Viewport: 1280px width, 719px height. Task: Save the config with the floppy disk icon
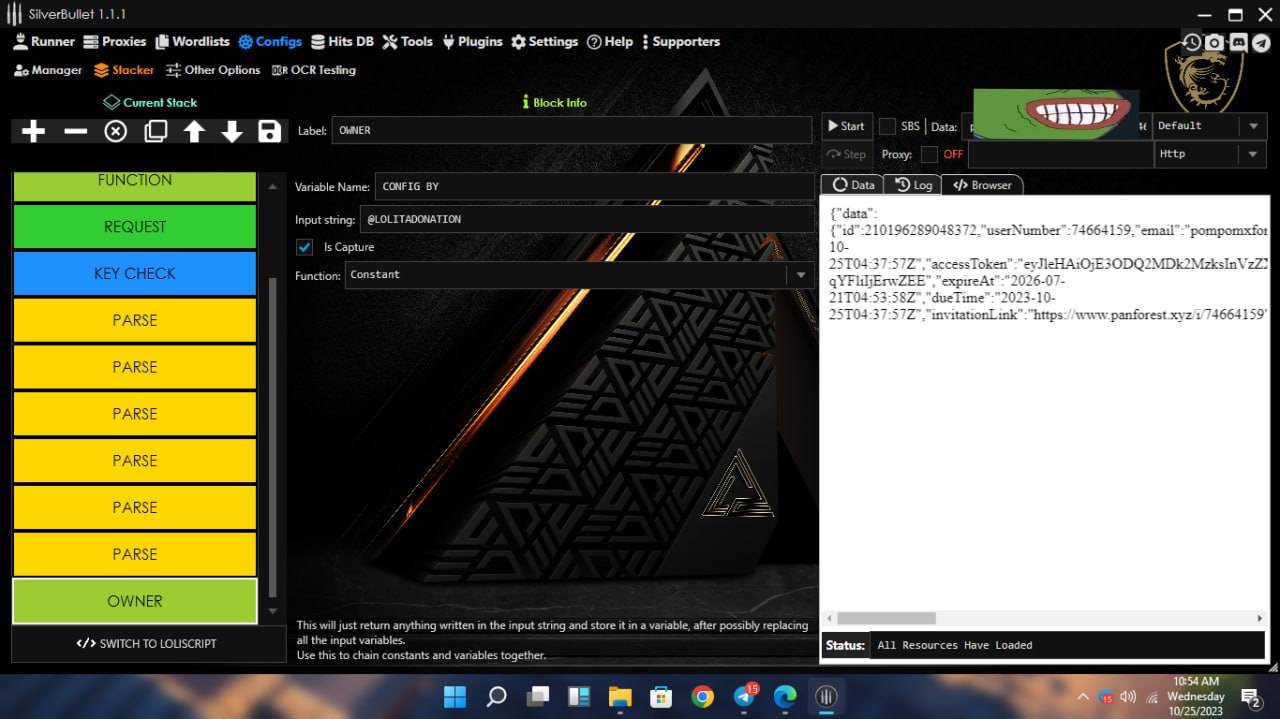269,131
